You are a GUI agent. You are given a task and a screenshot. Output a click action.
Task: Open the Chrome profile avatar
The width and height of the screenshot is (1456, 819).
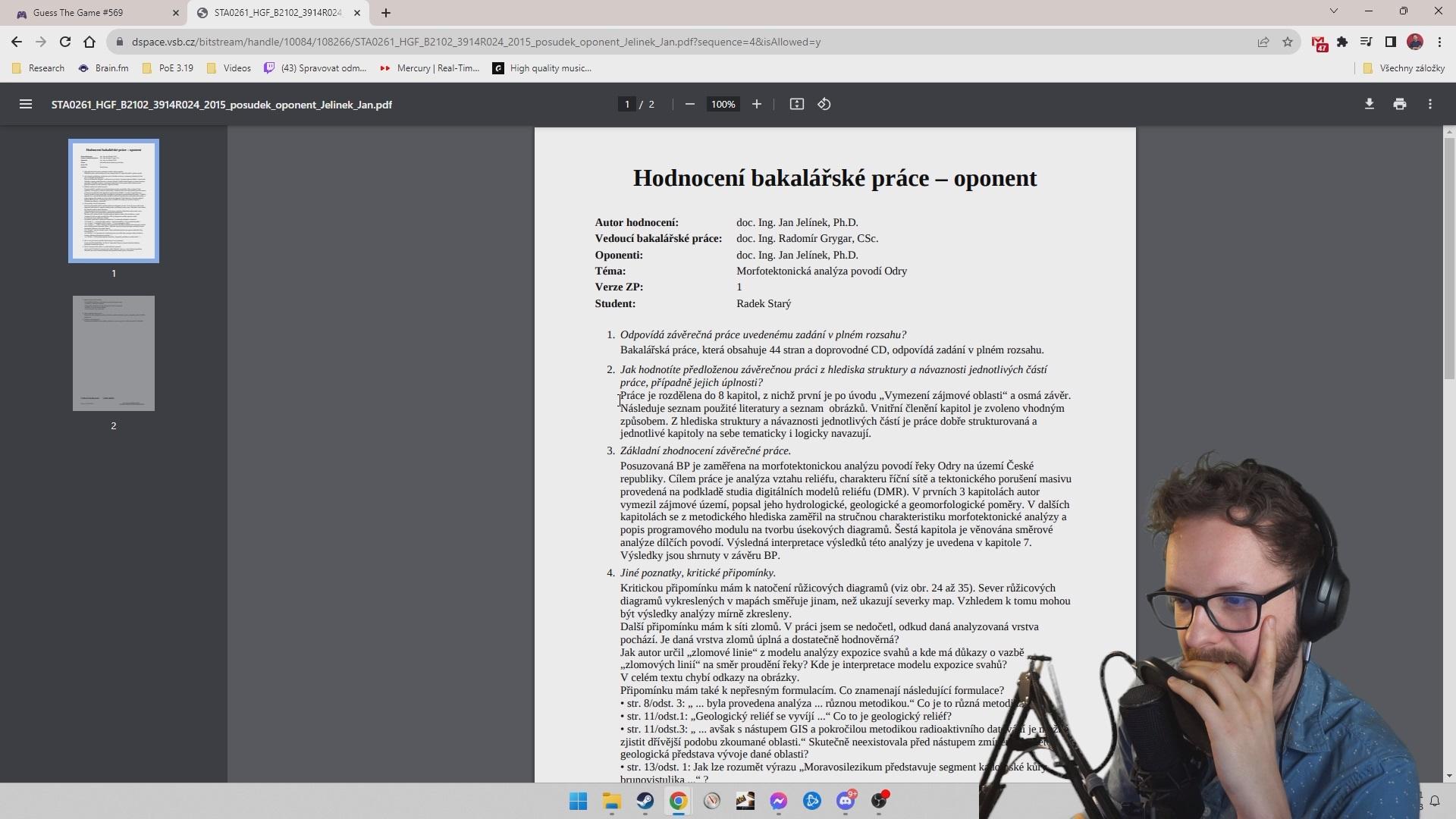pyautogui.click(x=1415, y=42)
